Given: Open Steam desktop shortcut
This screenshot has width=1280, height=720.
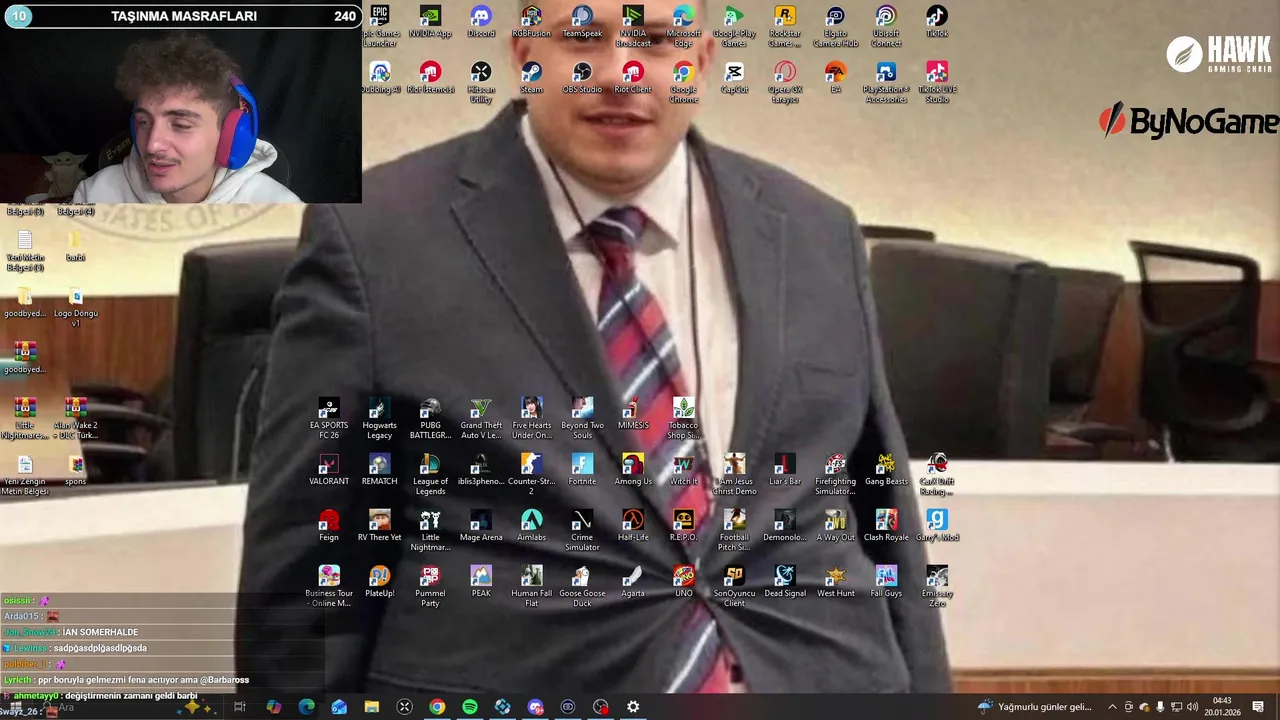Looking at the screenshot, I should tap(531, 78).
